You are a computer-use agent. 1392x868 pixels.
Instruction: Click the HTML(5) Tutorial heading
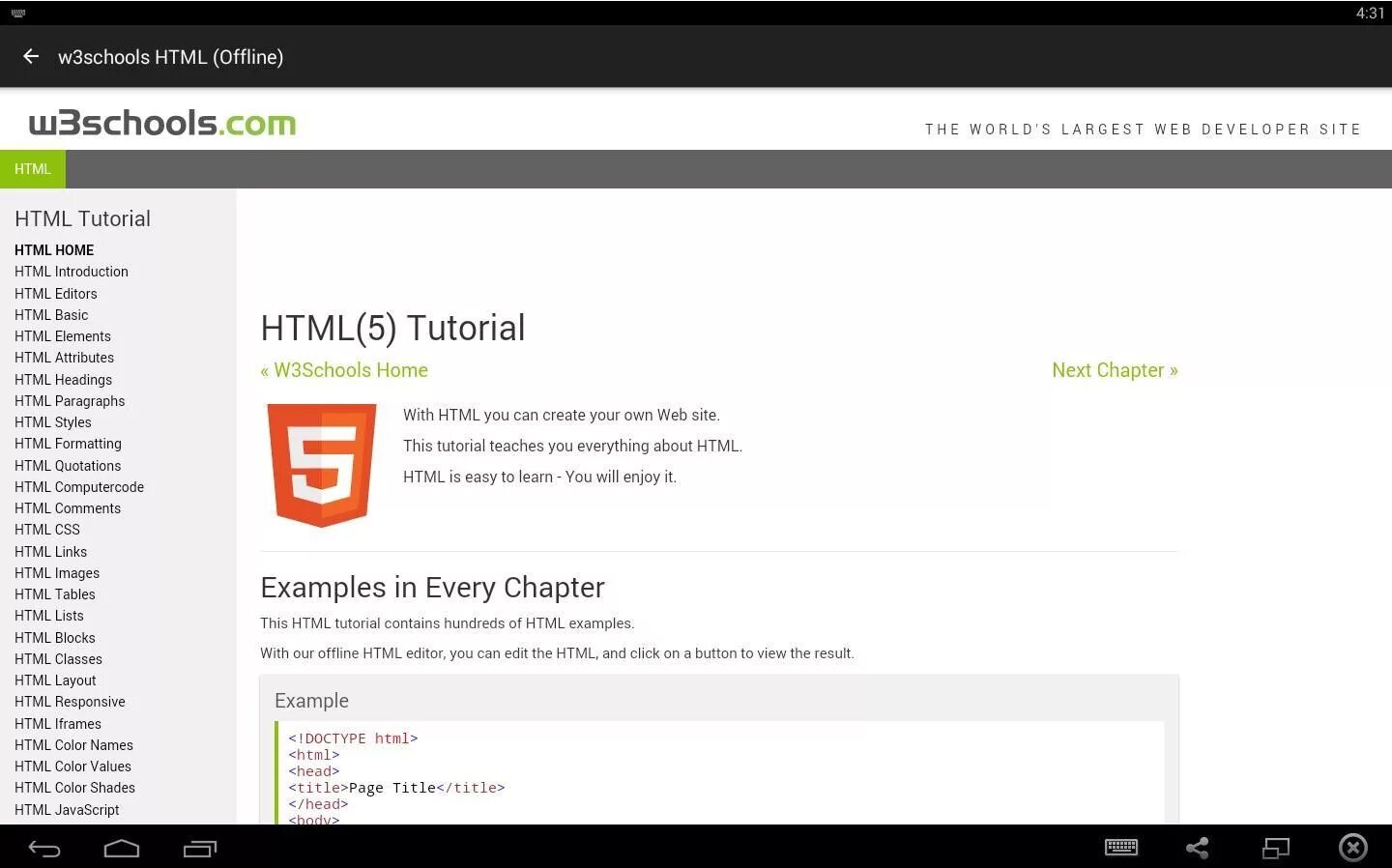tap(392, 329)
